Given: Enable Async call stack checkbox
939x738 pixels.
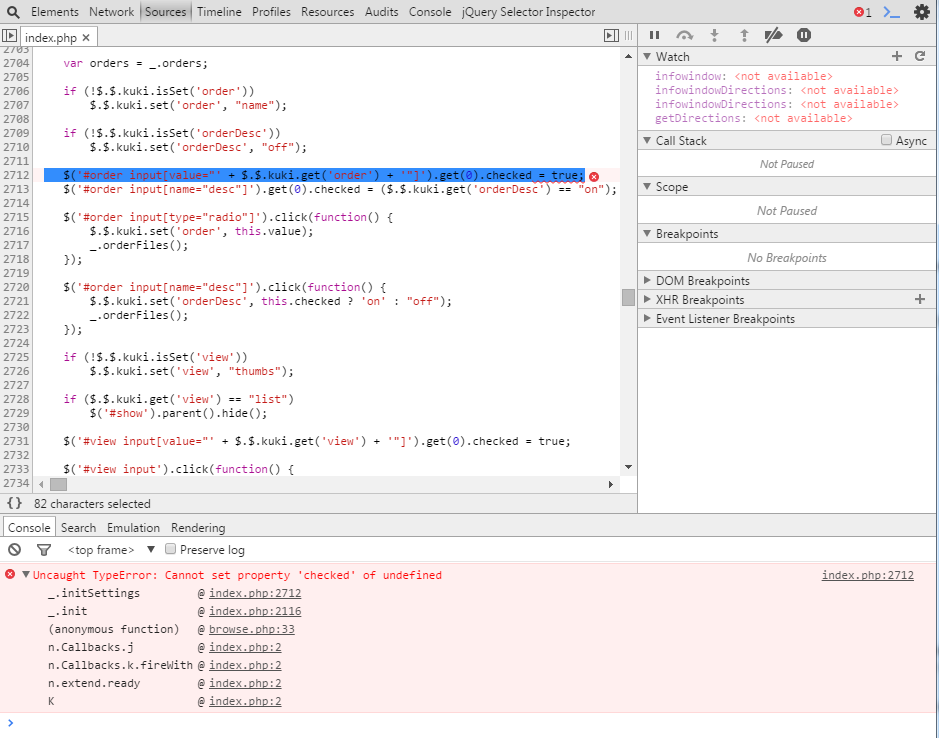Looking at the screenshot, I should pos(886,141).
